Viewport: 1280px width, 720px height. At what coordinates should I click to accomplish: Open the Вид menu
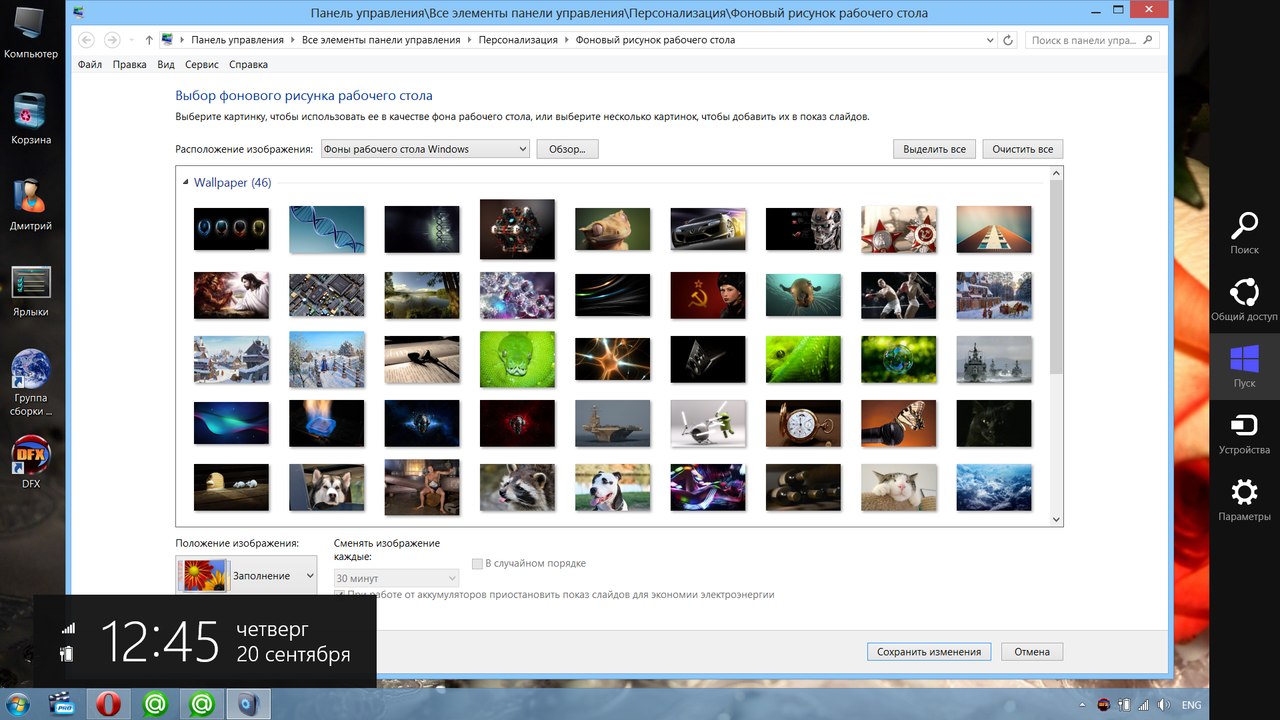click(166, 65)
